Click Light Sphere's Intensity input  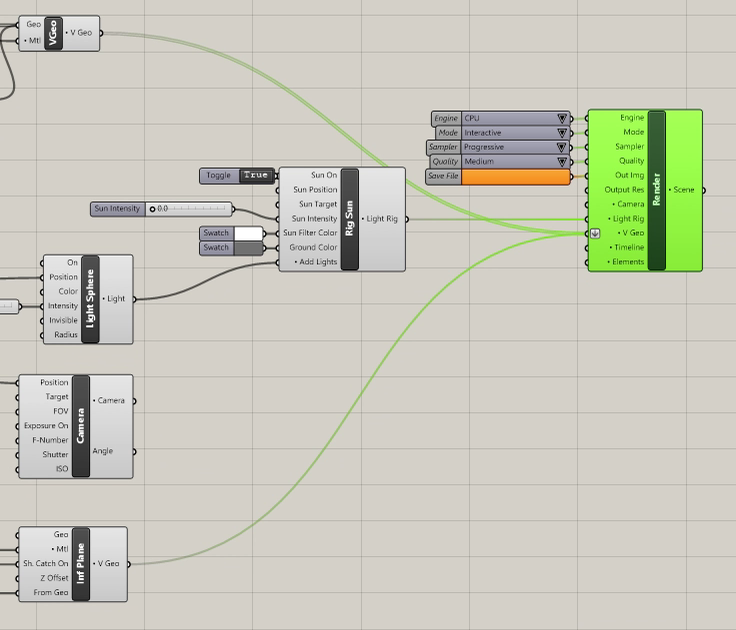click(x=62, y=306)
